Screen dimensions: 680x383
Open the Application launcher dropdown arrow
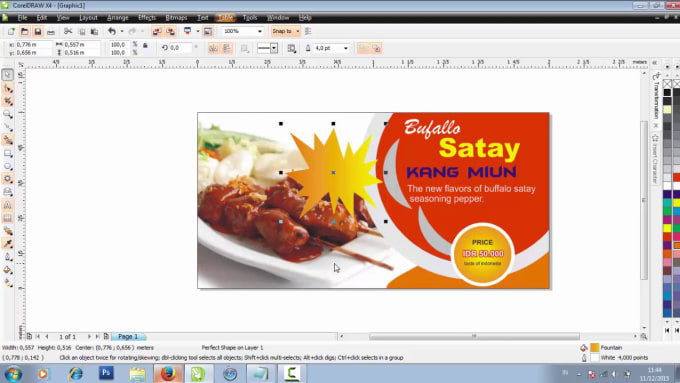[x=198, y=31]
